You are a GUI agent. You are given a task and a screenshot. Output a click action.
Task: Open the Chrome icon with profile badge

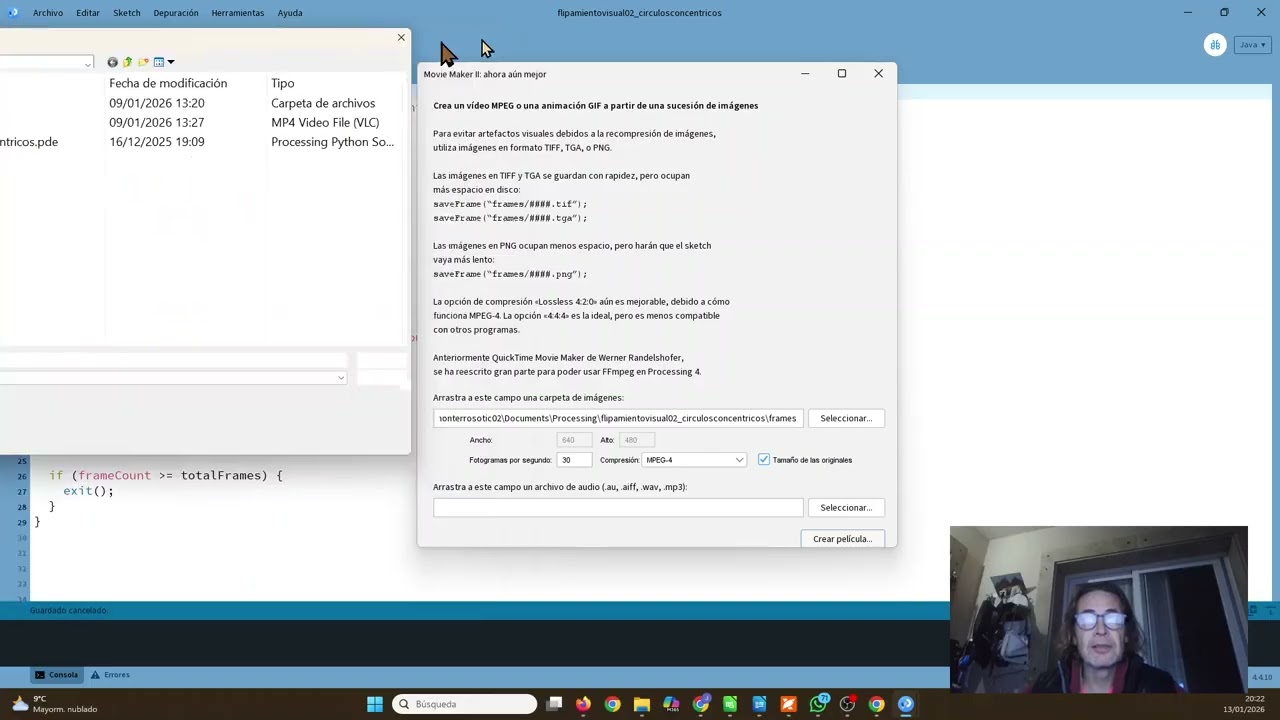click(x=701, y=704)
